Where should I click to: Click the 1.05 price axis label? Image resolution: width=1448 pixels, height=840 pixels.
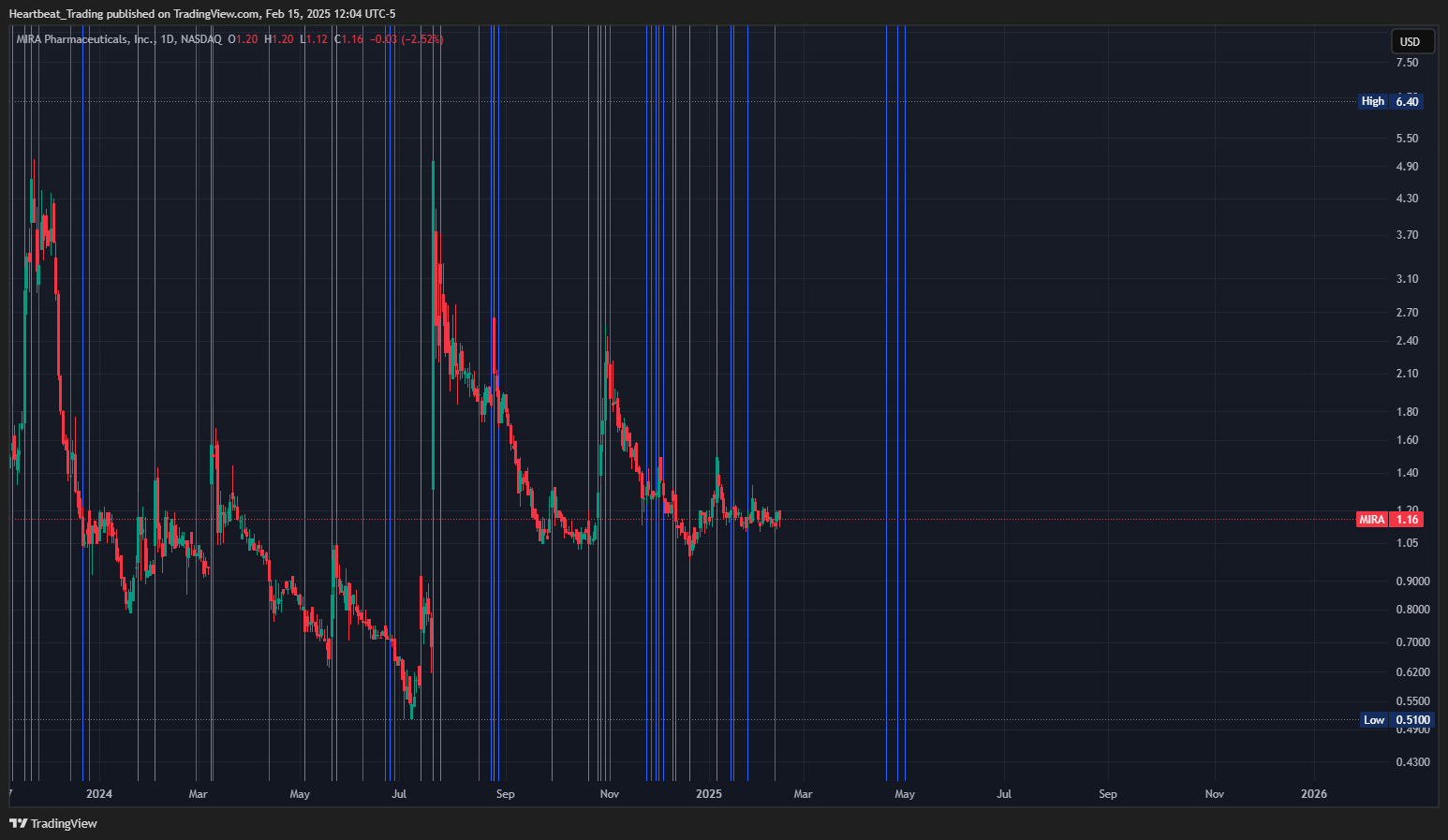[1407, 543]
